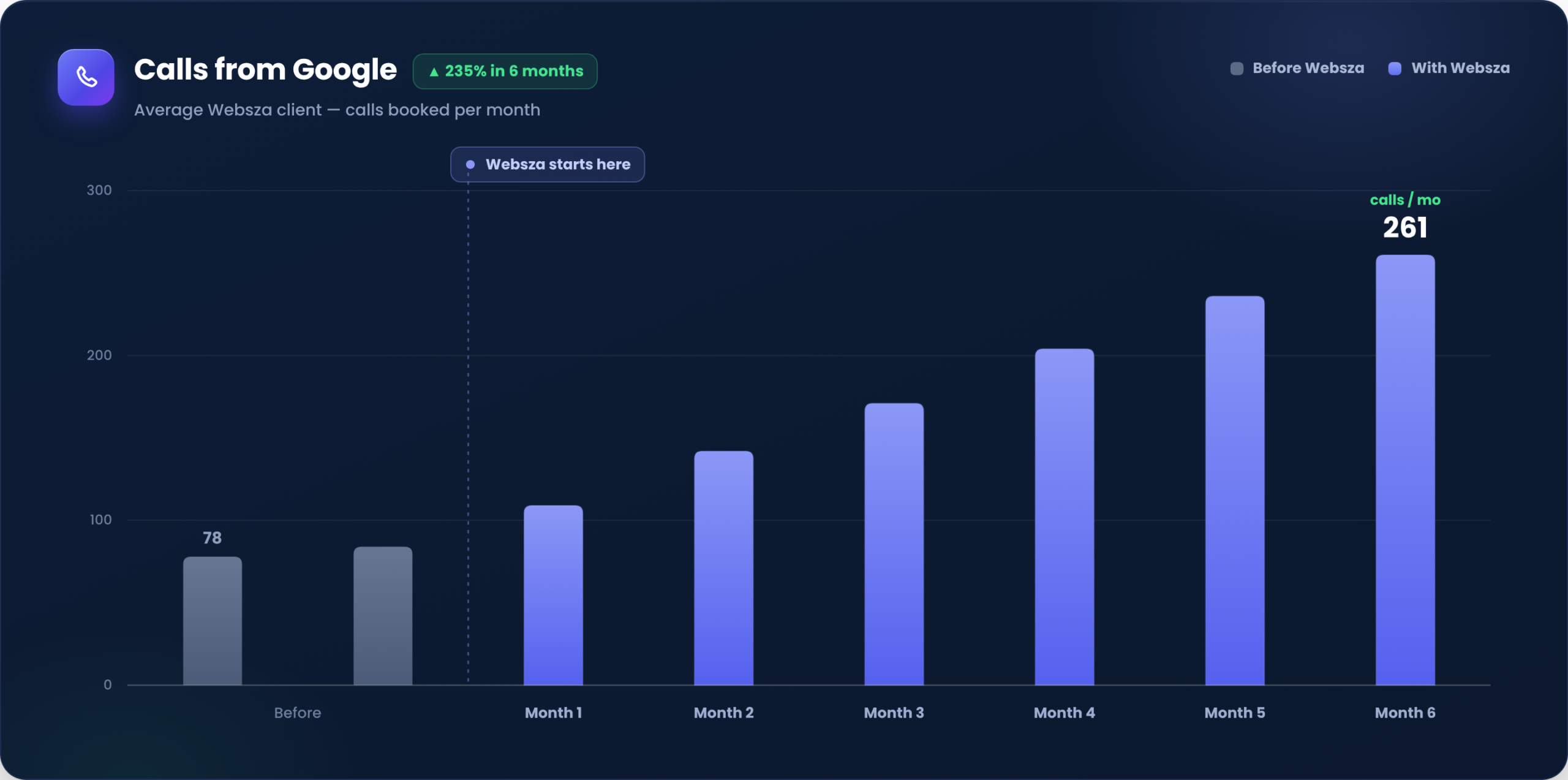Click the 'Month 6' axis label
This screenshot has width=1568, height=780.
[1405, 713]
